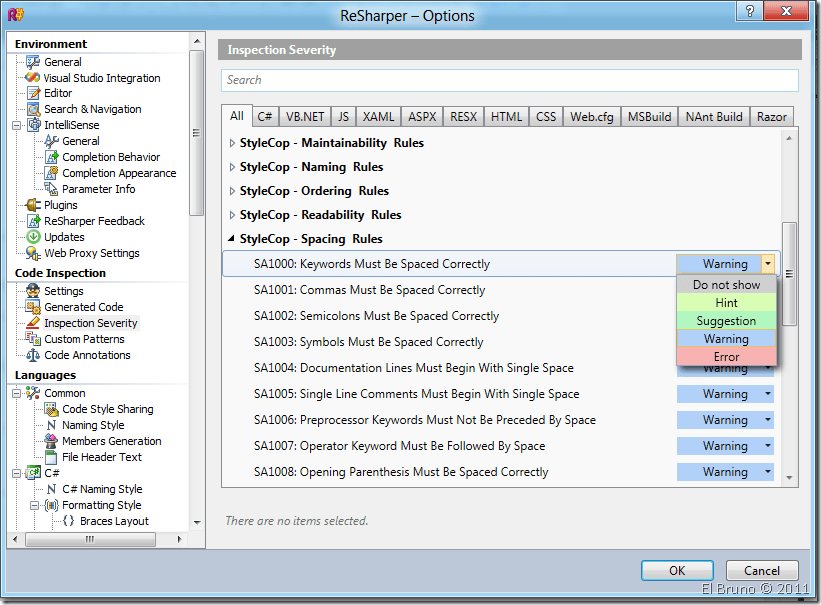821x605 pixels.
Task: Click the Web Proxy Settings icon
Action: click(33, 253)
